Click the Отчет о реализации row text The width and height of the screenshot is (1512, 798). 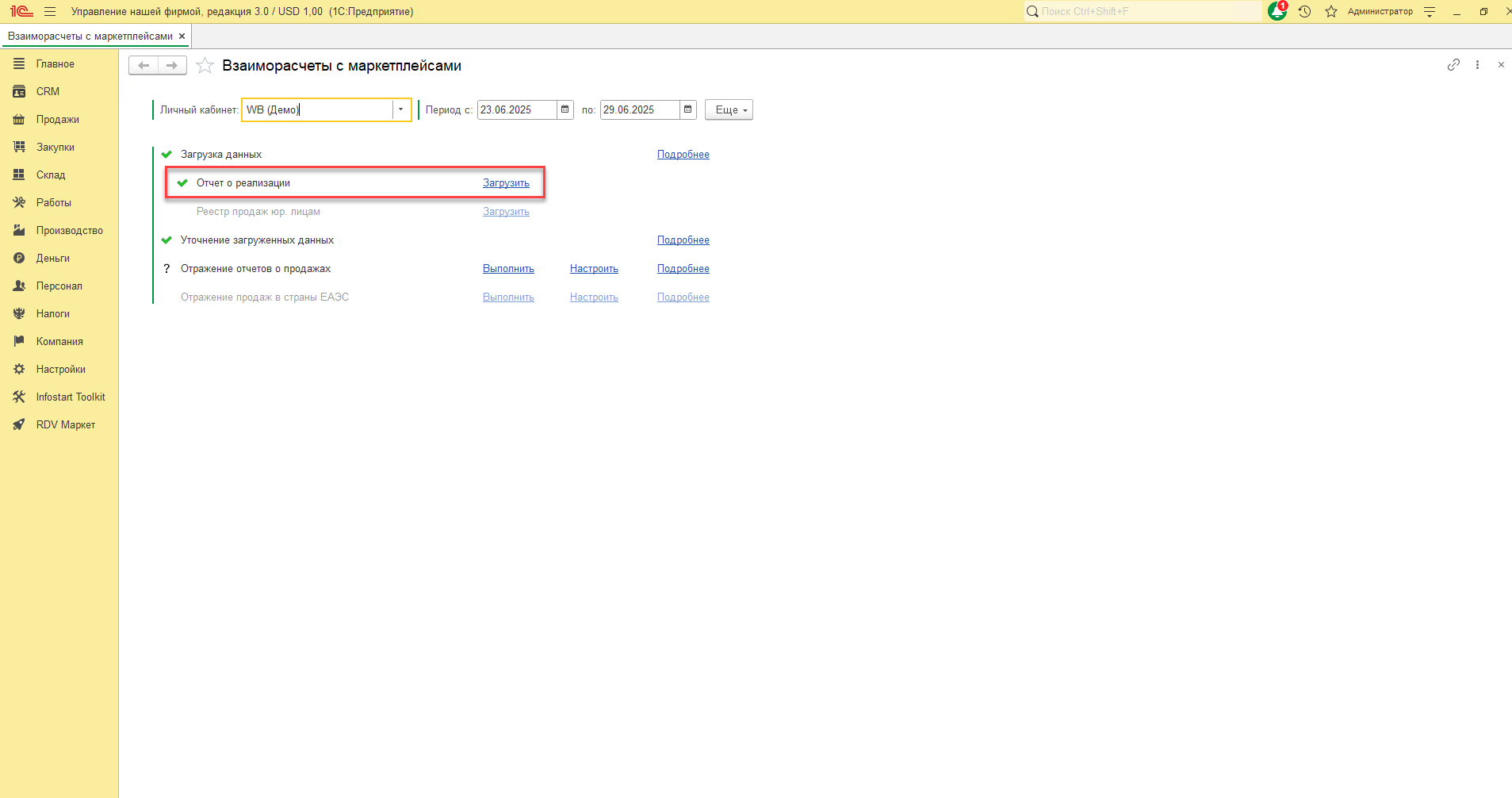tap(243, 182)
